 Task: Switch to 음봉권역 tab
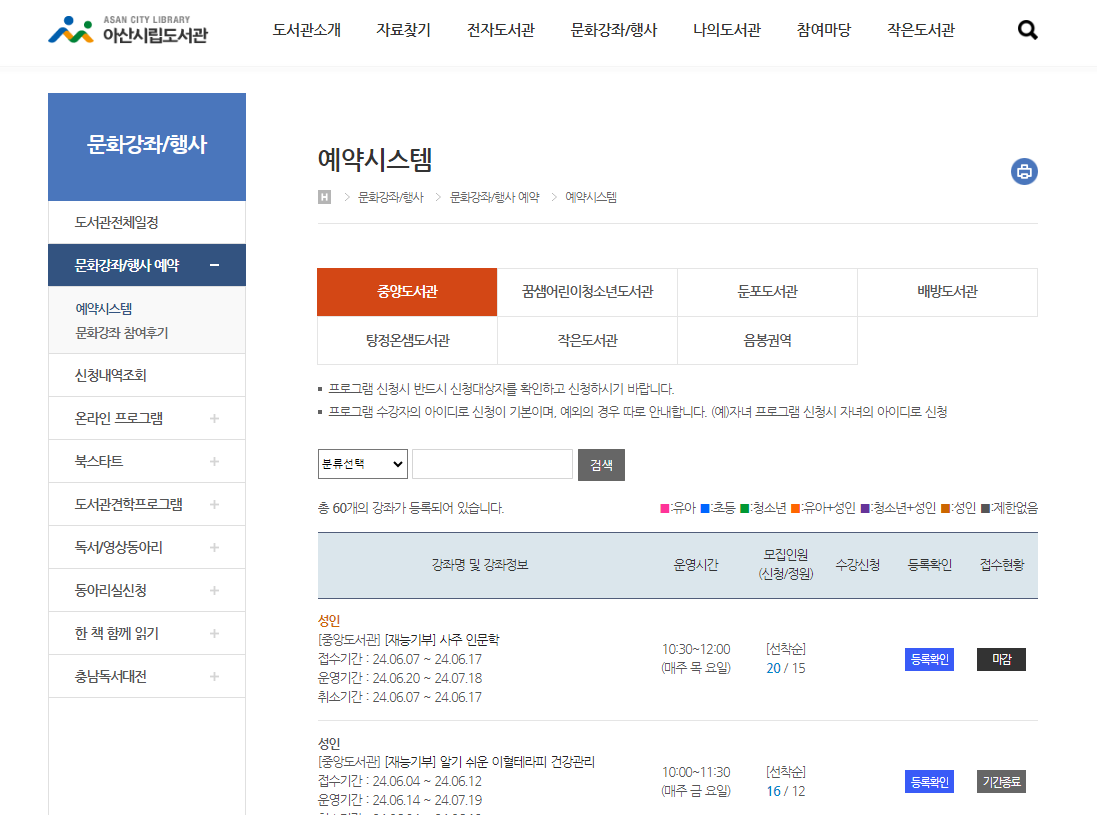click(767, 341)
